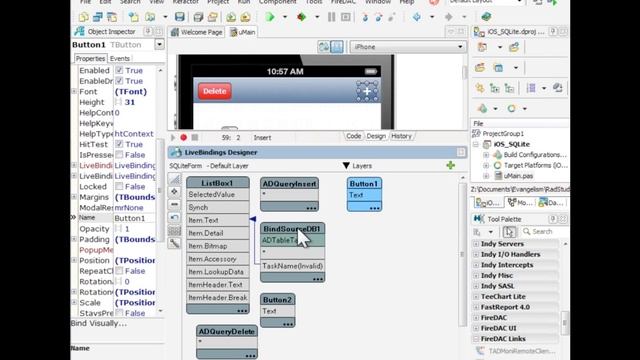Screen dimensions: 640x360
Task: Select the arrow pointer in Tool Palette
Action: click(509, 232)
